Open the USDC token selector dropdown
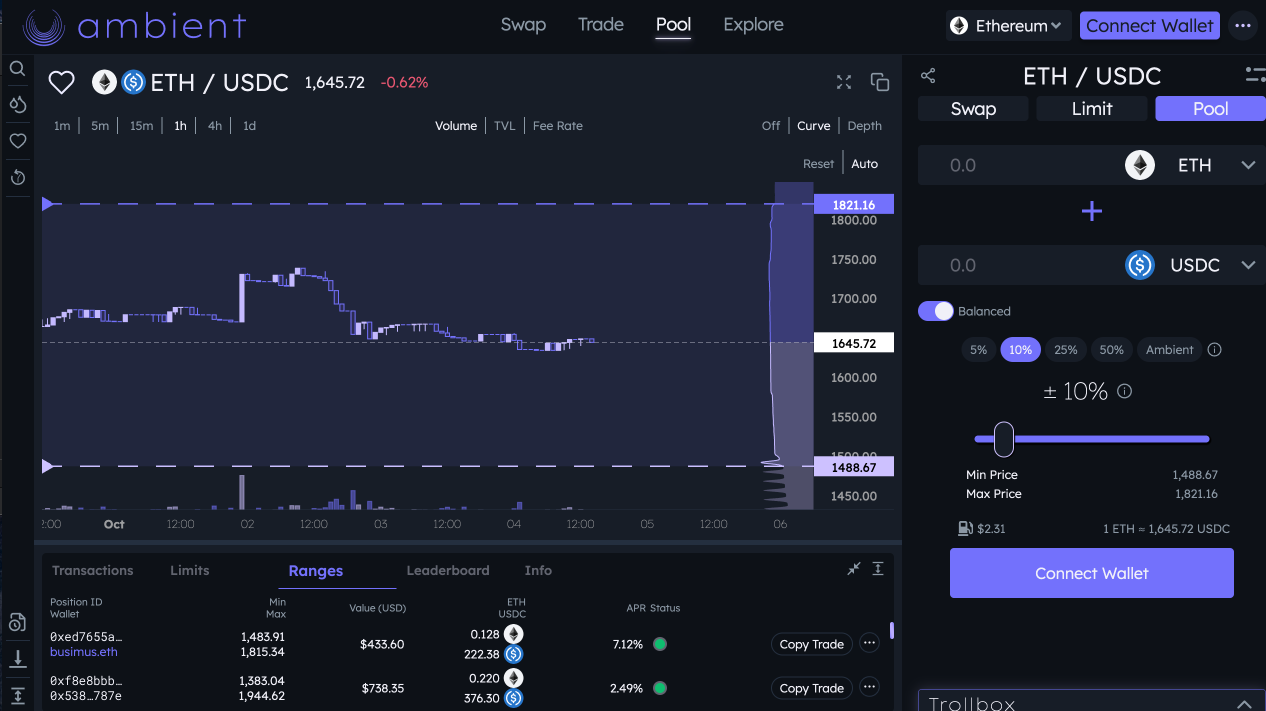 1247,265
